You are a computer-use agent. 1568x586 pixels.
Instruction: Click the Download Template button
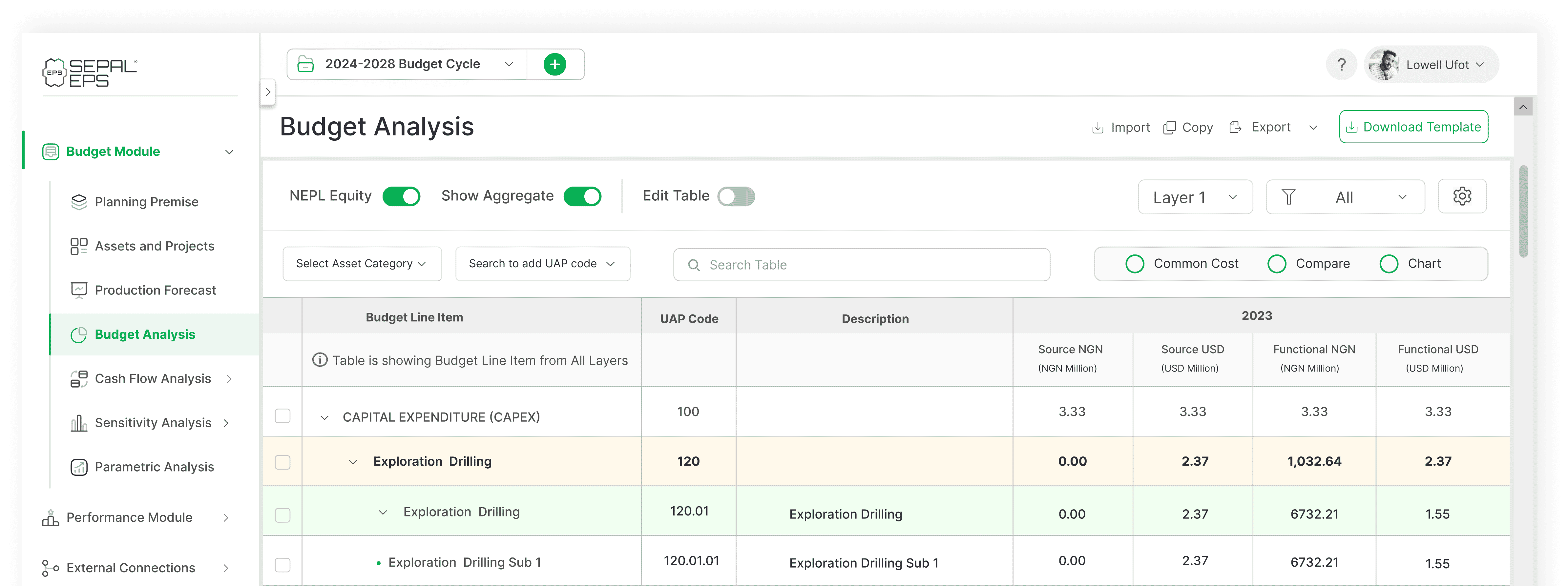click(1413, 127)
